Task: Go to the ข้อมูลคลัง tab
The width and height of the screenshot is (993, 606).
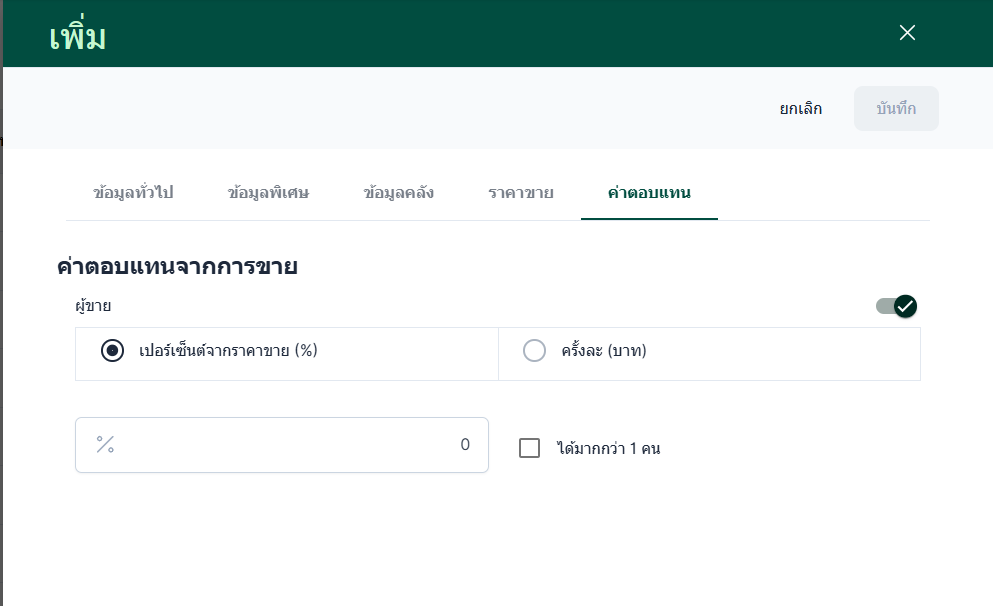Action: click(398, 193)
